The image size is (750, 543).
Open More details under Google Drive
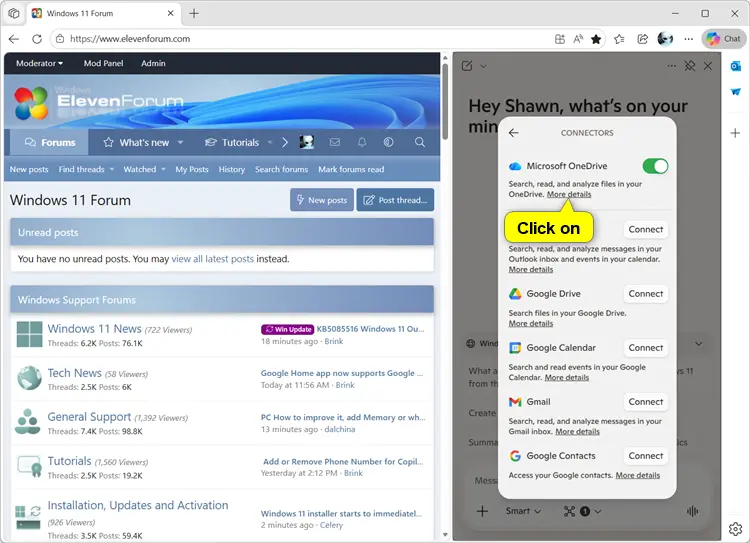[530, 323]
